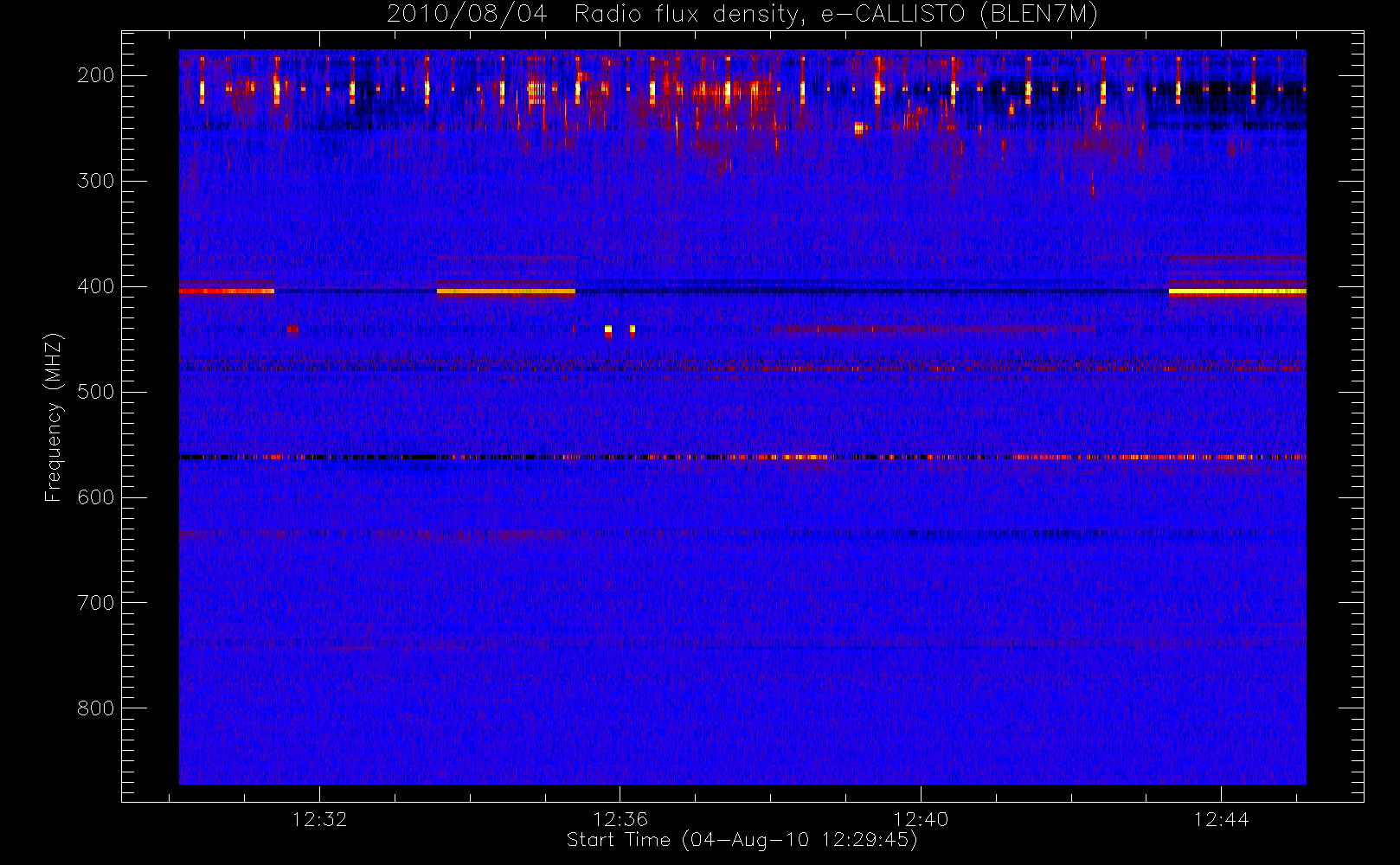Click the 600 frequency tick label
This screenshot has height=865, width=1400.
point(96,497)
